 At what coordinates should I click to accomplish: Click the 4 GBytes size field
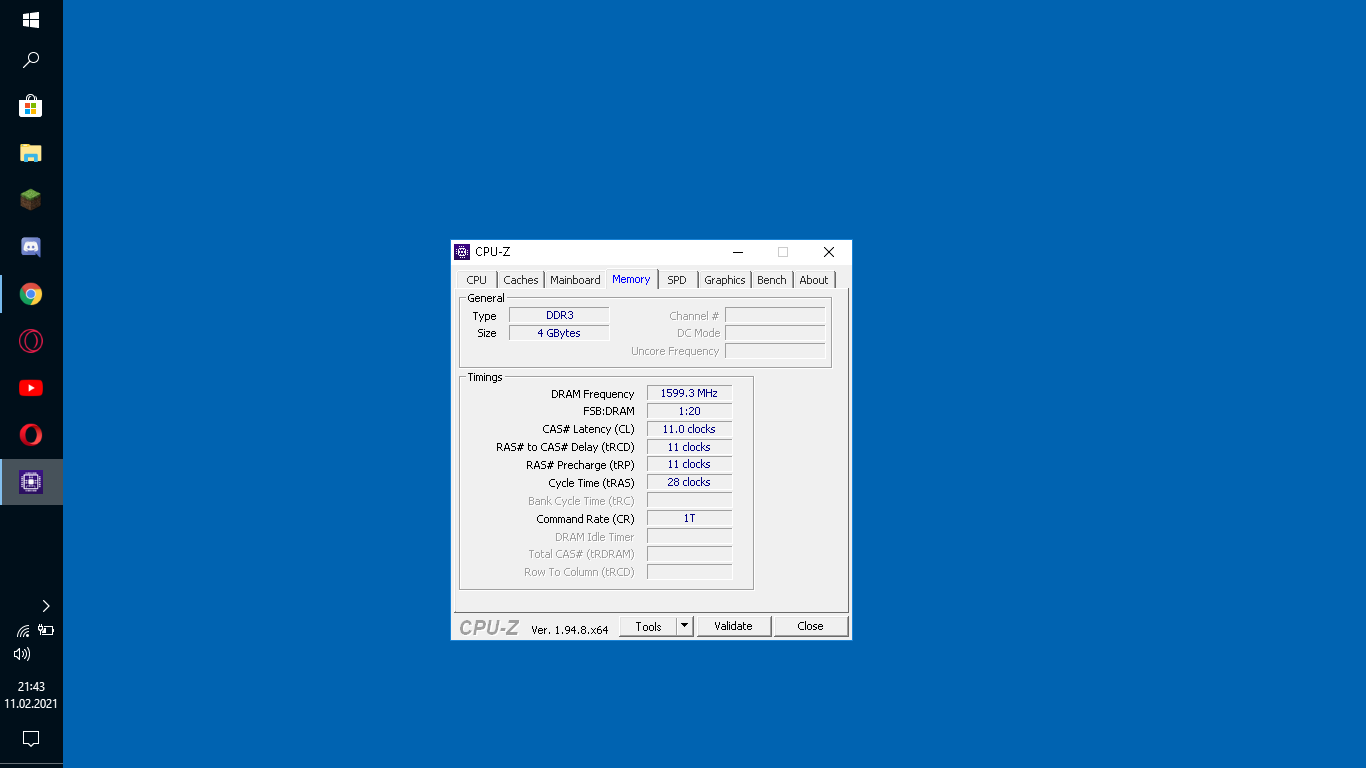[x=559, y=333]
